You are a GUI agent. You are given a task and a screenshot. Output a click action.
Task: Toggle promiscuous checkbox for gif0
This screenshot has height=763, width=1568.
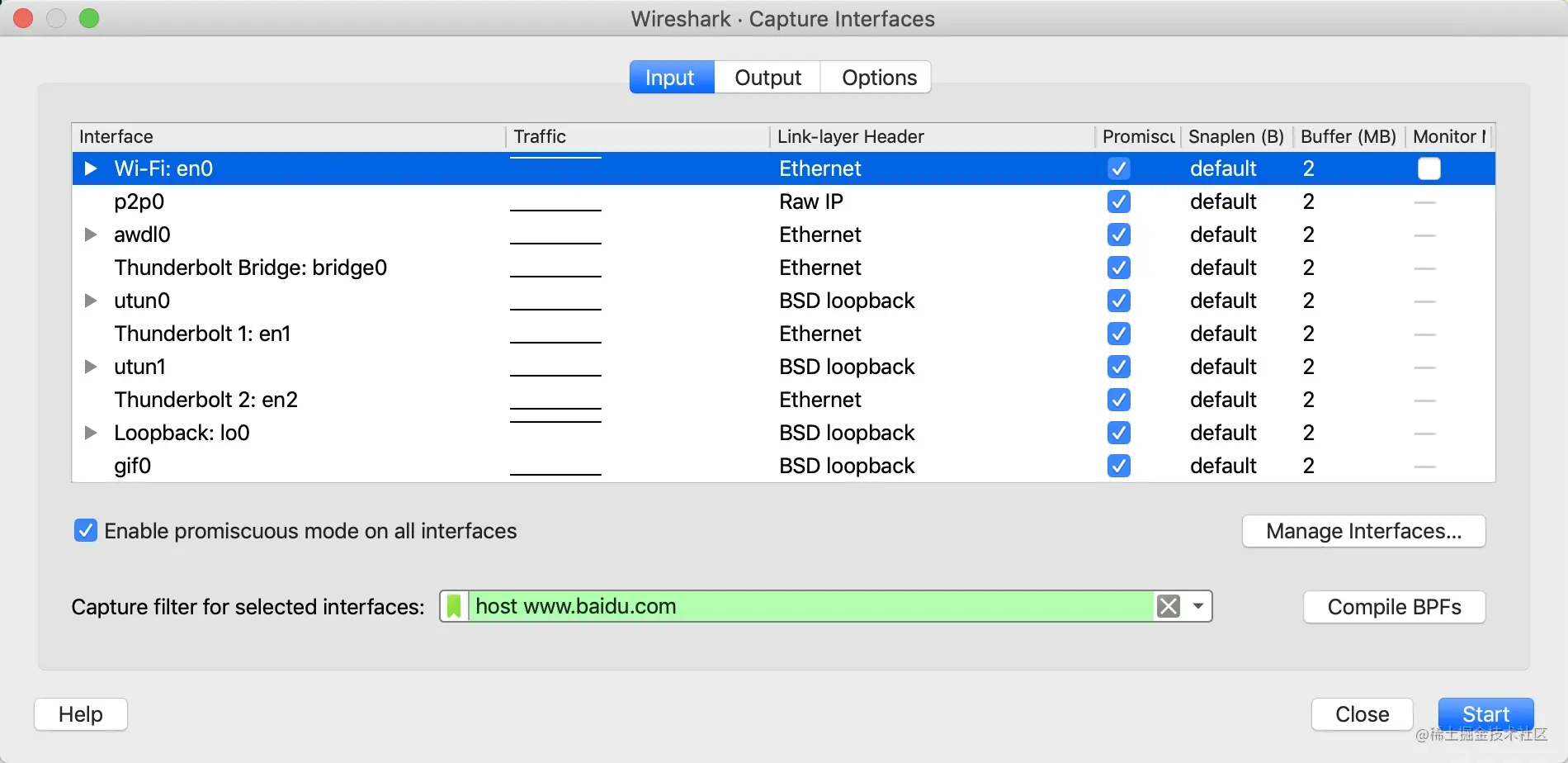(1119, 466)
